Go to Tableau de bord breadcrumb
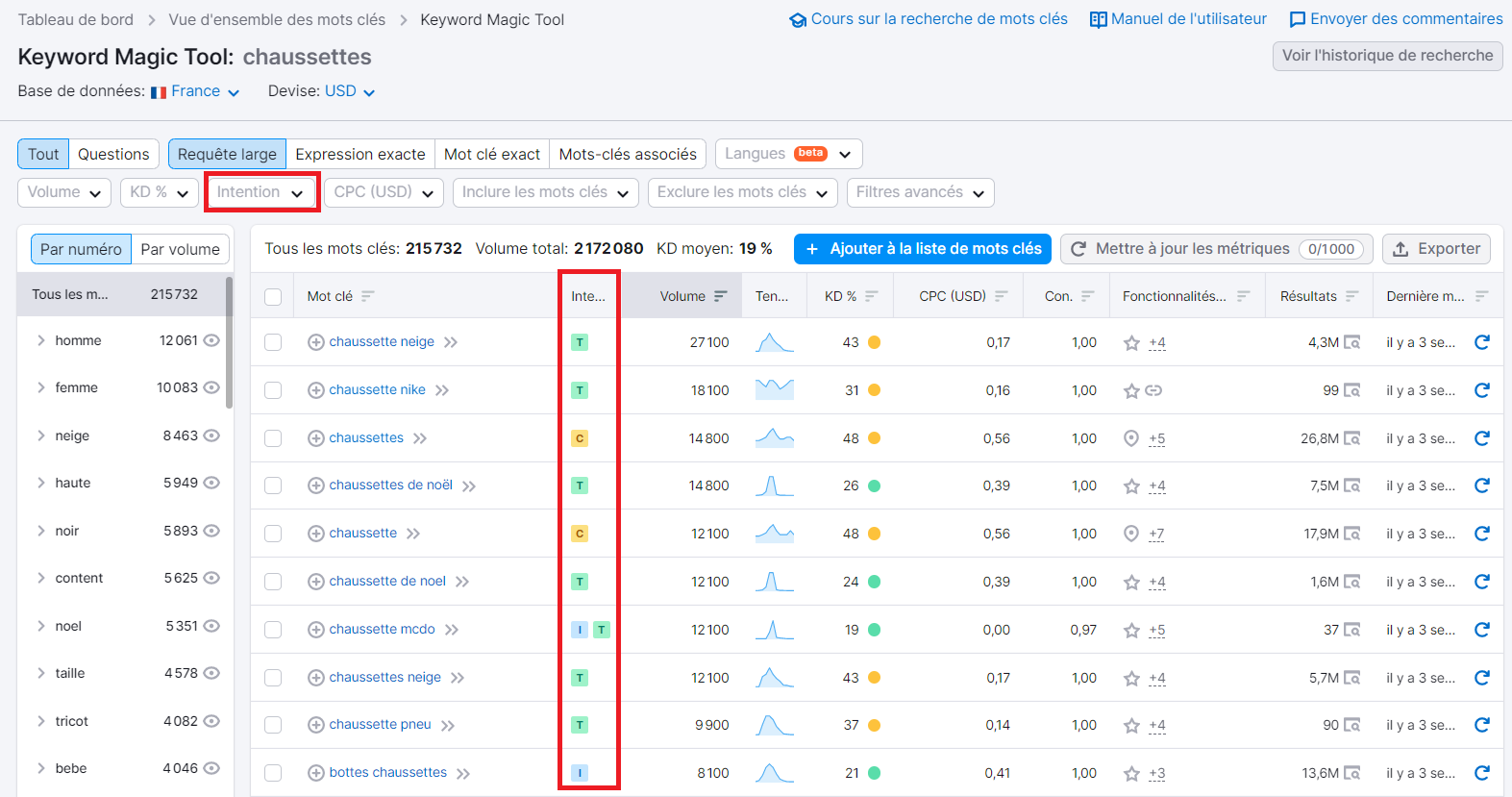1512x797 pixels. 75,19
